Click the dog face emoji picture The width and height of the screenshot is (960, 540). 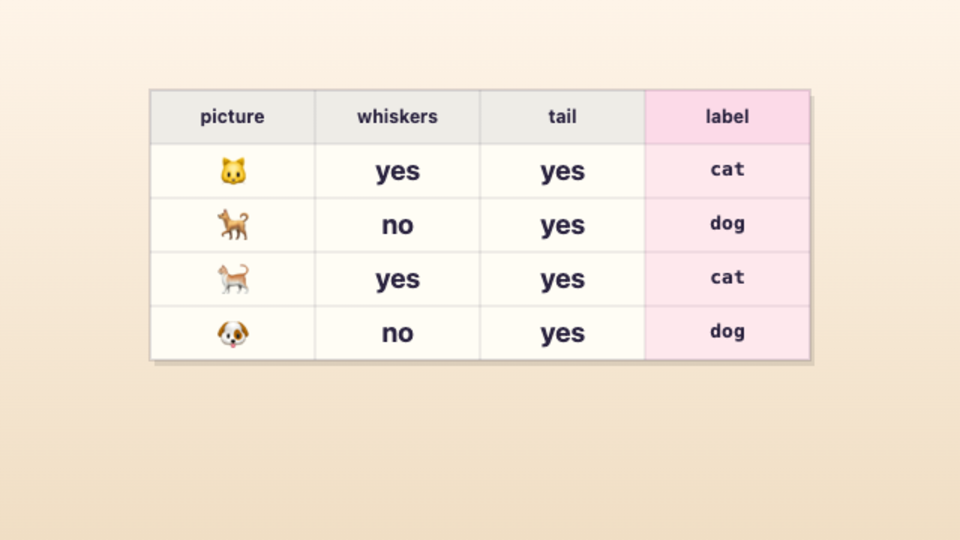pos(233,333)
